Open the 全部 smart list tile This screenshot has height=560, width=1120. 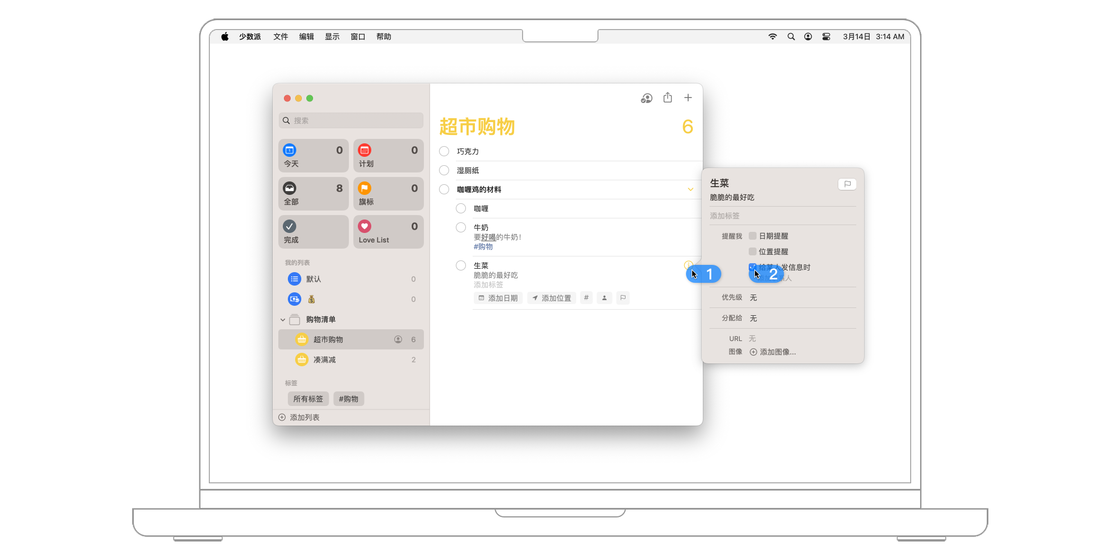314,194
